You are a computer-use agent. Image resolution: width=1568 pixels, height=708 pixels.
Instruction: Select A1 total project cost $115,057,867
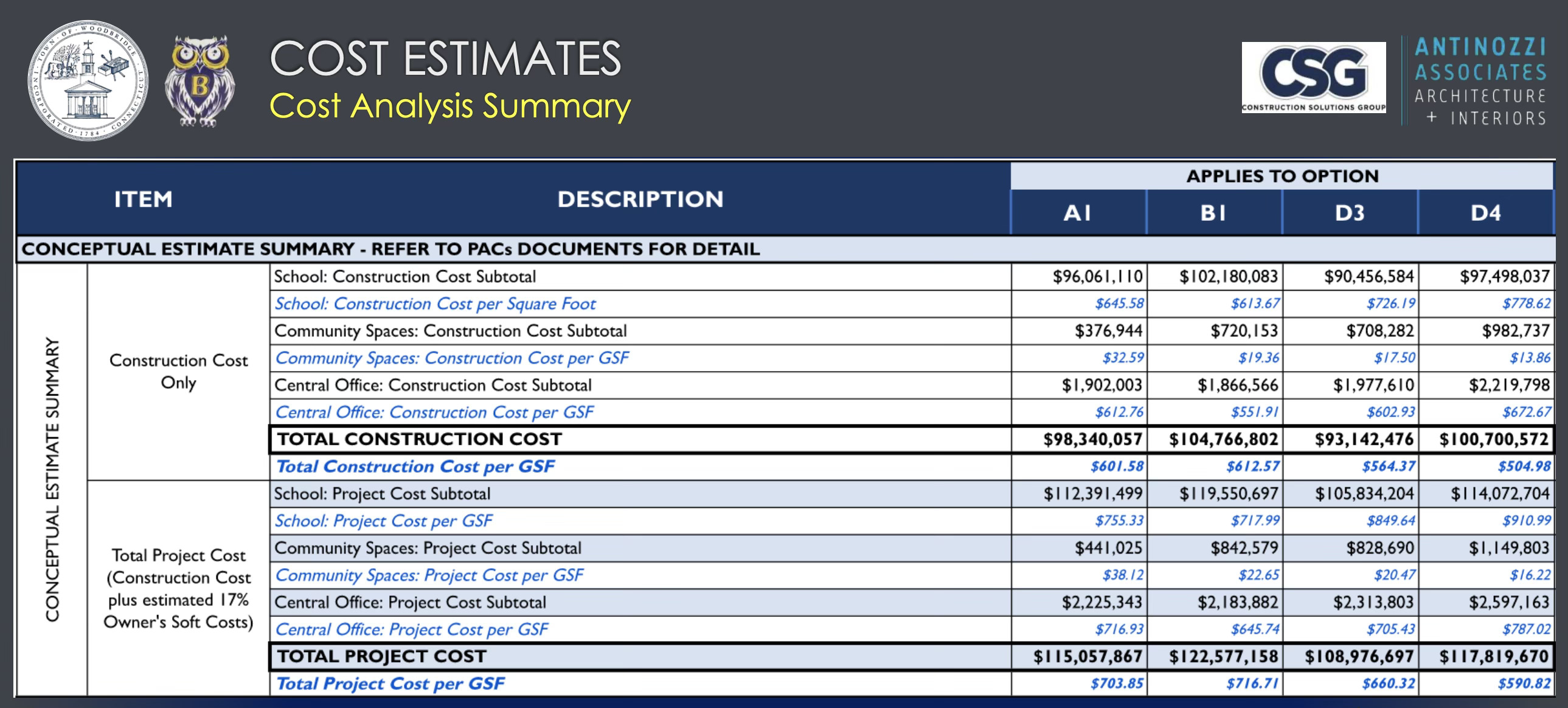[1086, 656]
